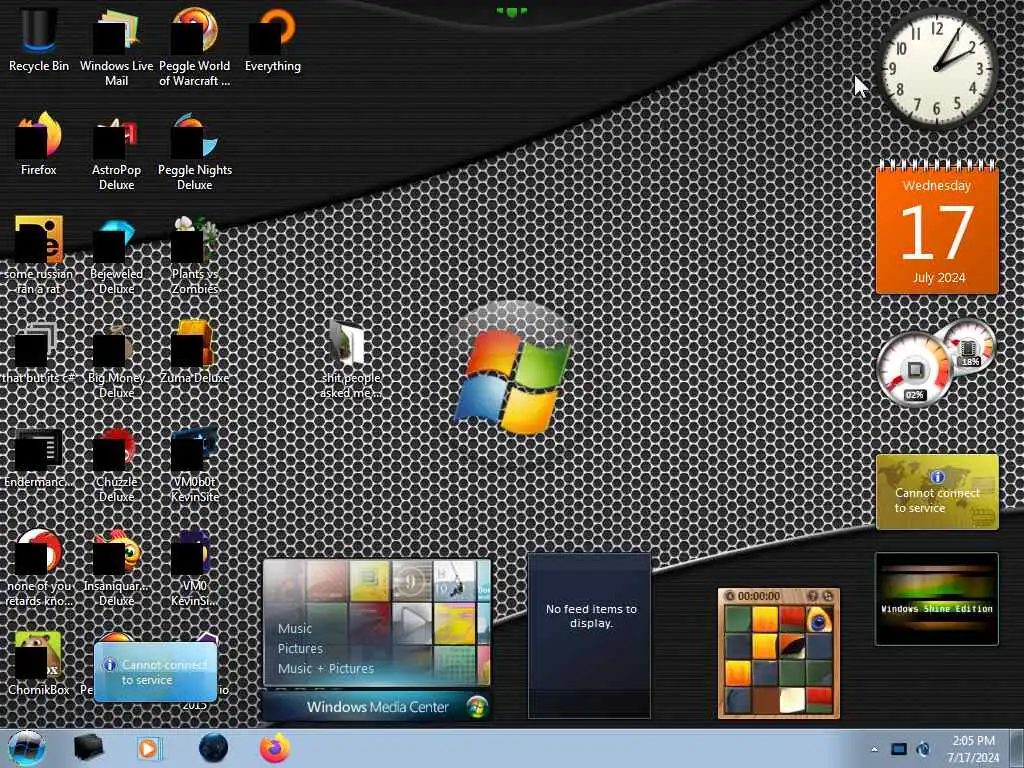Select Music in Media Center gadget
Screen dimensions: 1024x768
[x=295, y=628]
